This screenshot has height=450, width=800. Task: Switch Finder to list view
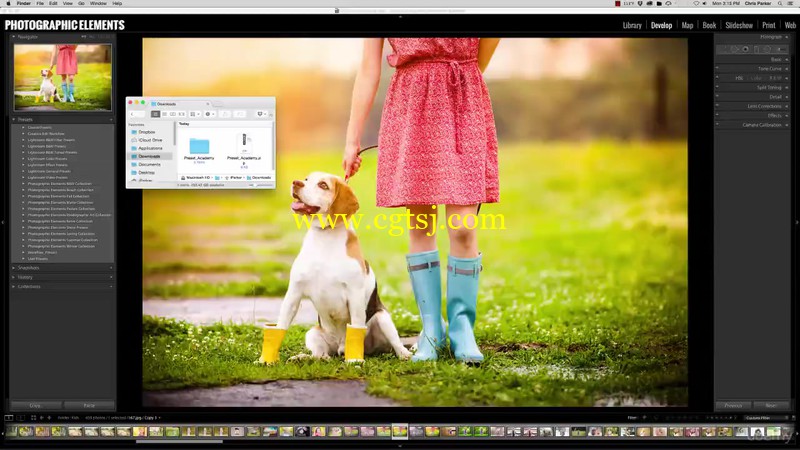pos(165,114)
